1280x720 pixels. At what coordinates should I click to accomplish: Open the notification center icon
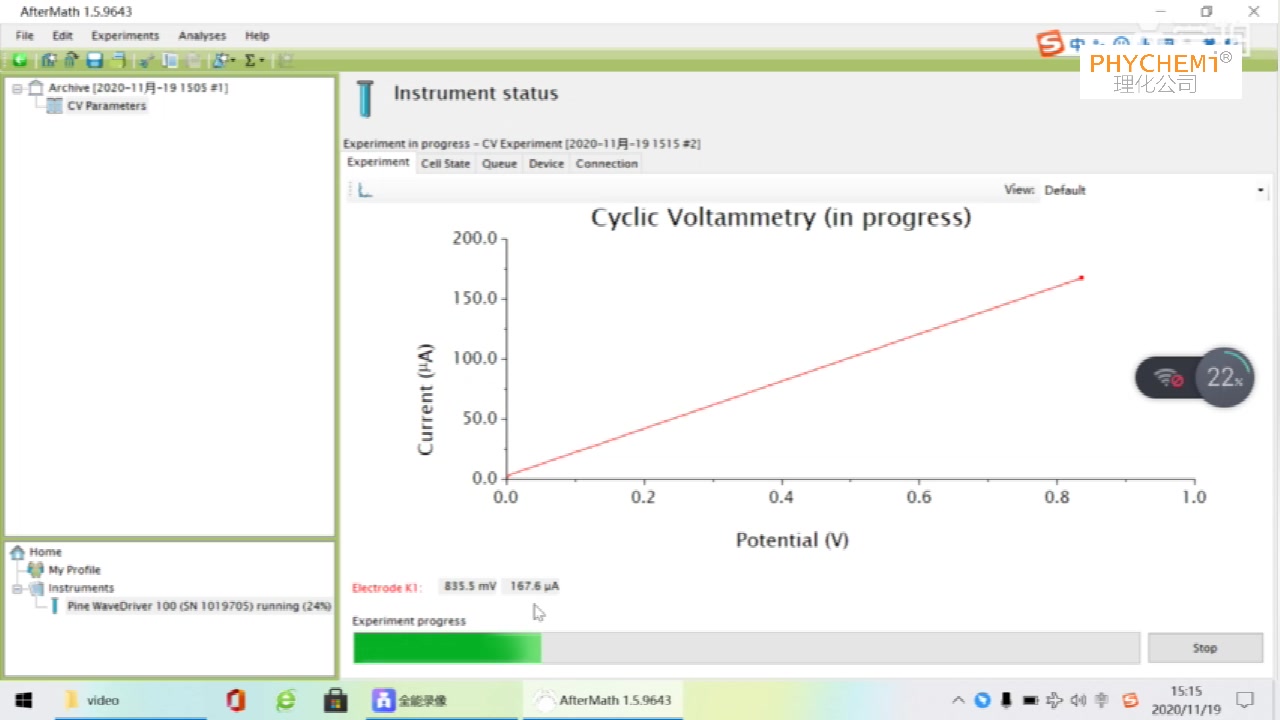pos(1245,700)
